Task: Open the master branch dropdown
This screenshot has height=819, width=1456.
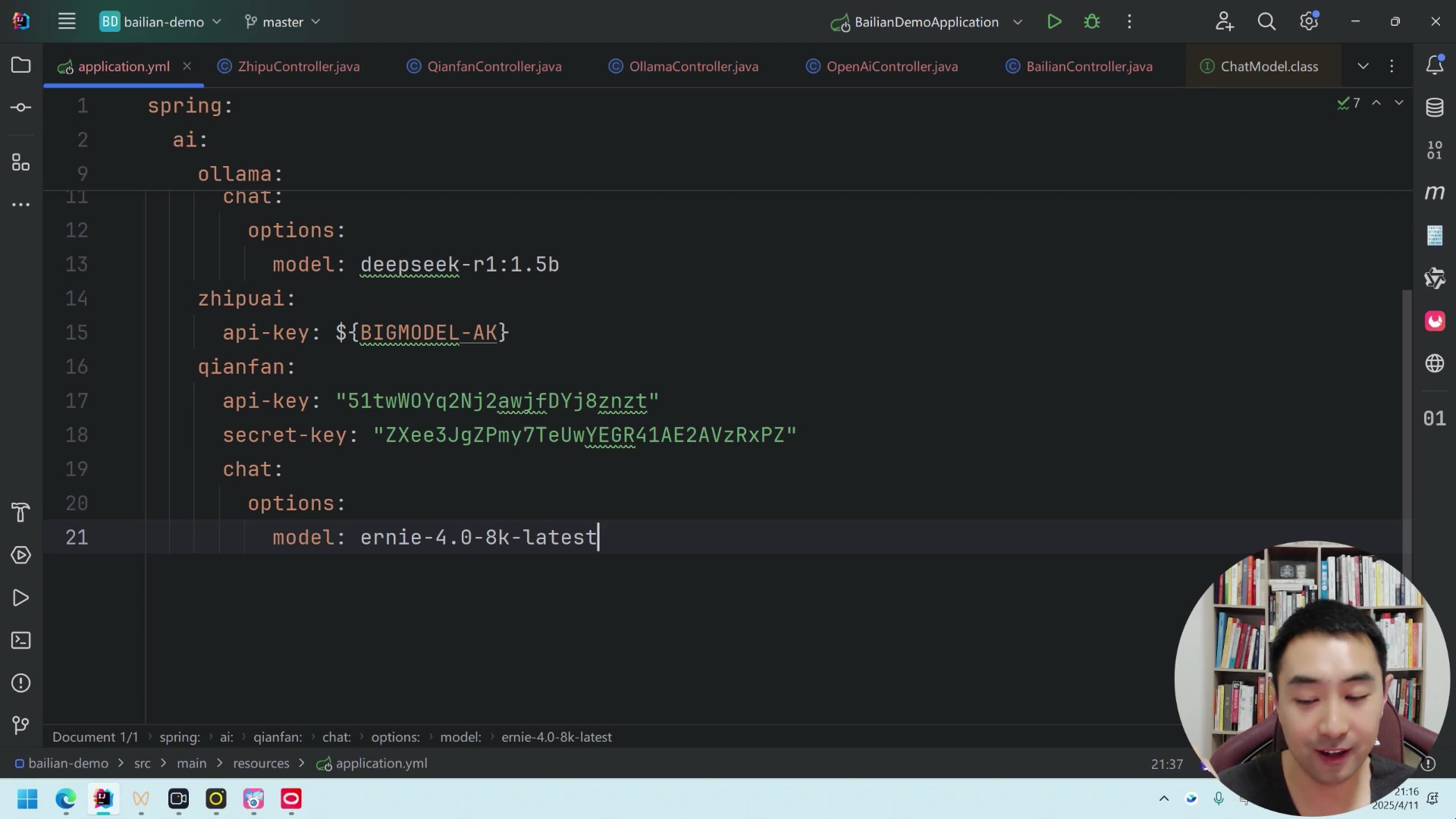Action: 283,22
